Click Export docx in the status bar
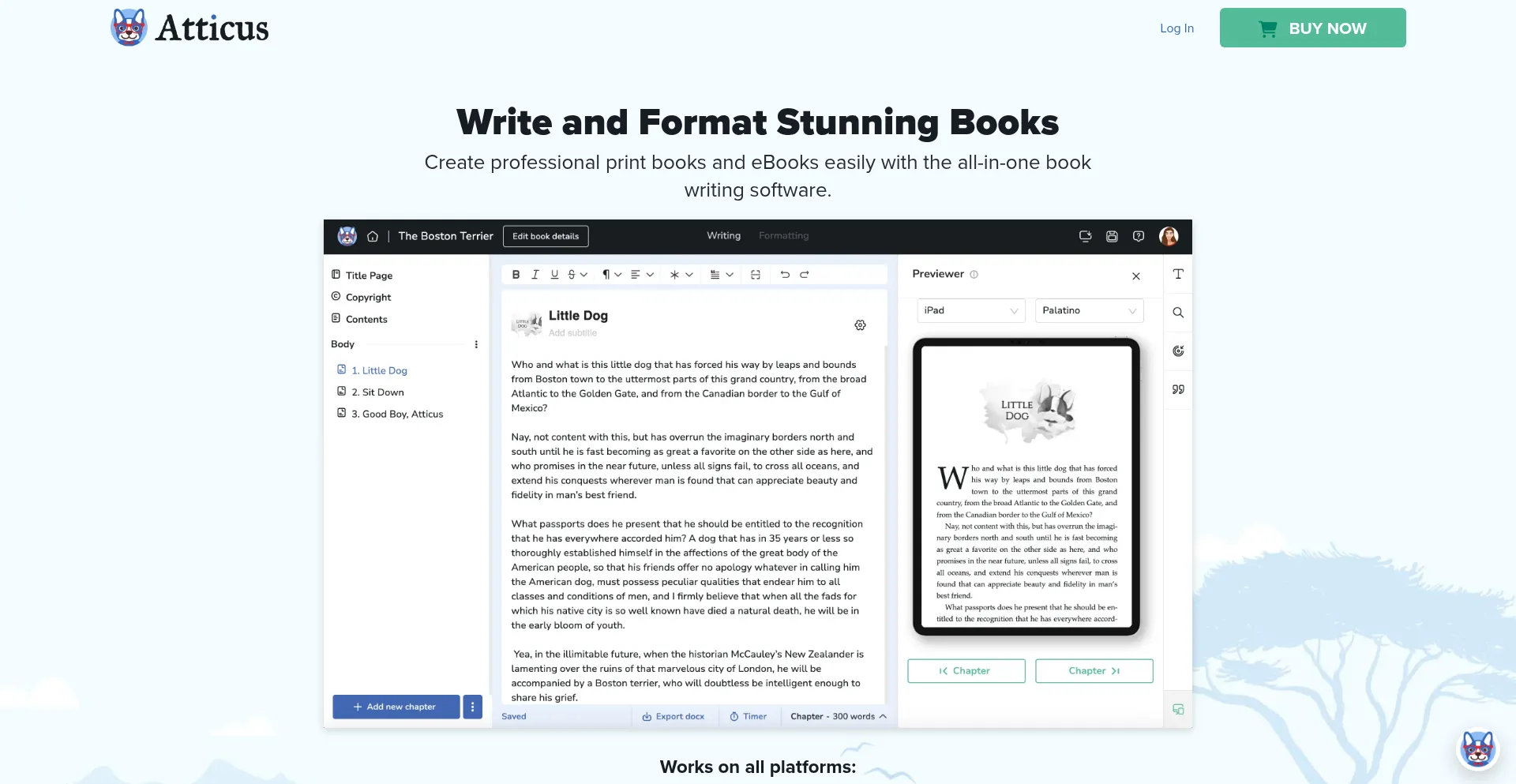The image size is (1516, 784). click(673, 717)
